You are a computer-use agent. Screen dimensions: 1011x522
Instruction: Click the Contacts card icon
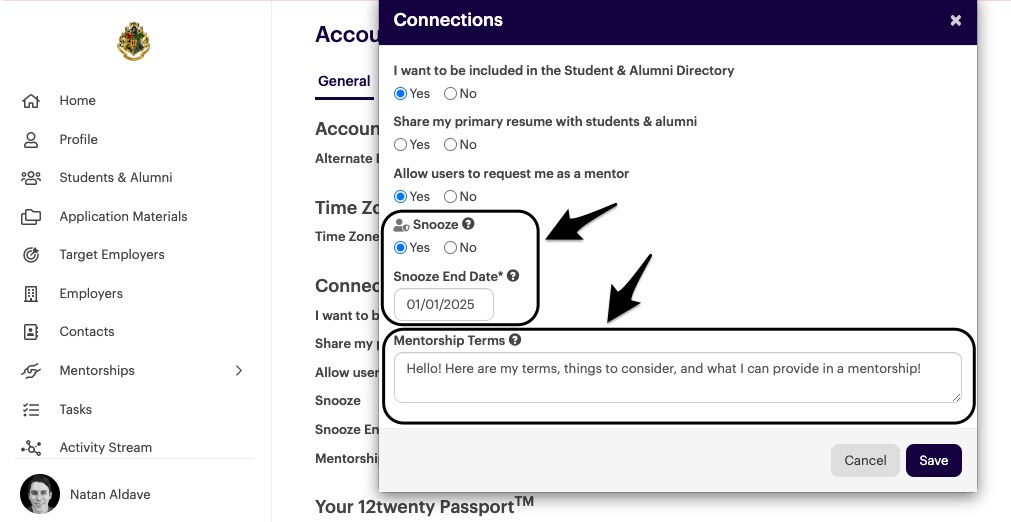coord(31,332)
